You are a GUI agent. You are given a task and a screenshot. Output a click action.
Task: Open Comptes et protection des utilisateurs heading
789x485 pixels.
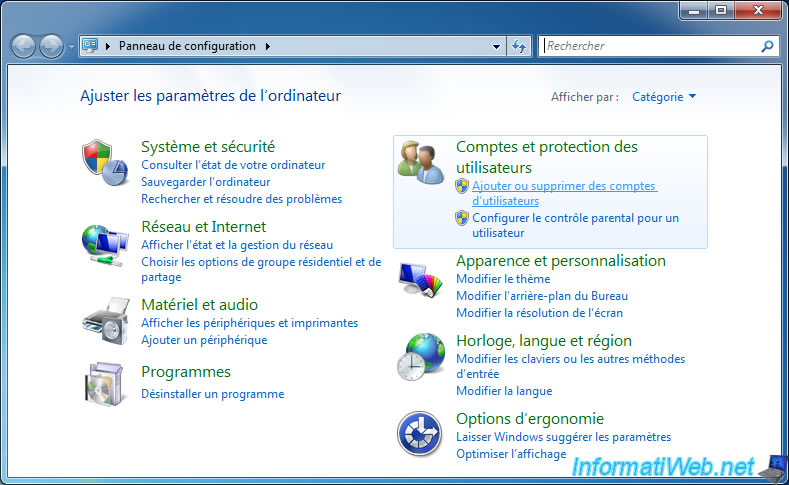tap(546, 157)
